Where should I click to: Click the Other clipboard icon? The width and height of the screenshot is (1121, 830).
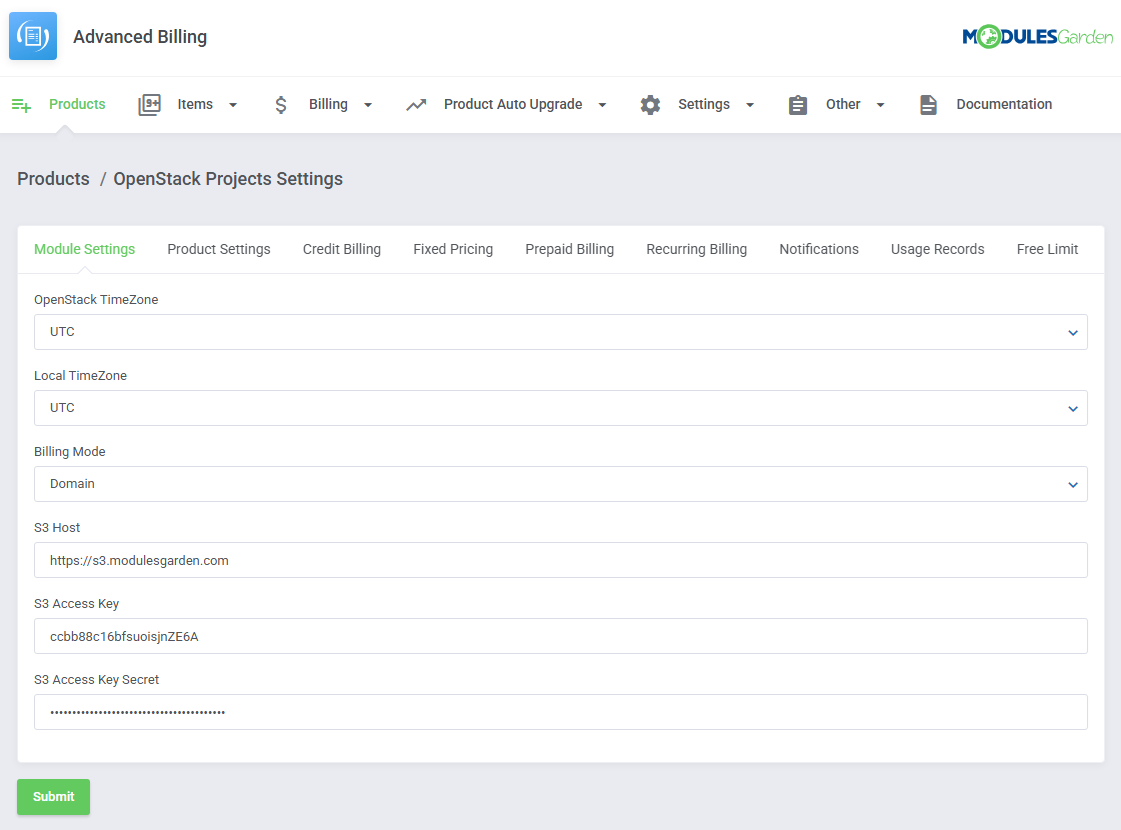(798, 105)
